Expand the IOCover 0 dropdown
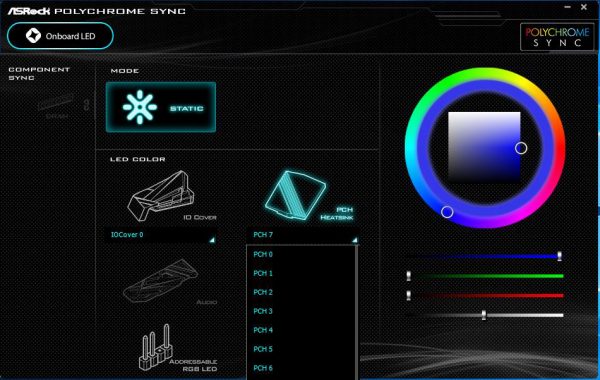 (x=161, y=235)
